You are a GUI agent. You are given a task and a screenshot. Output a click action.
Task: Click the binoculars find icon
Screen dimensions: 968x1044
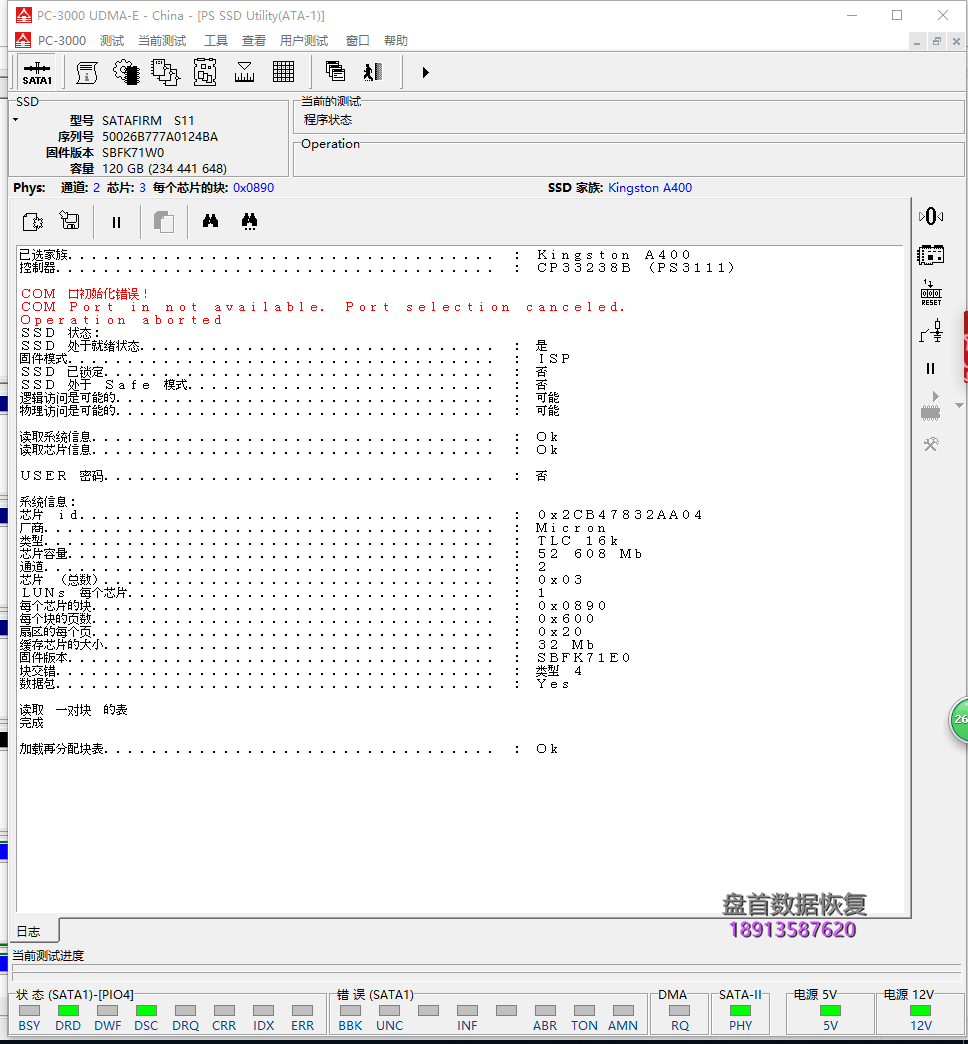210,220
